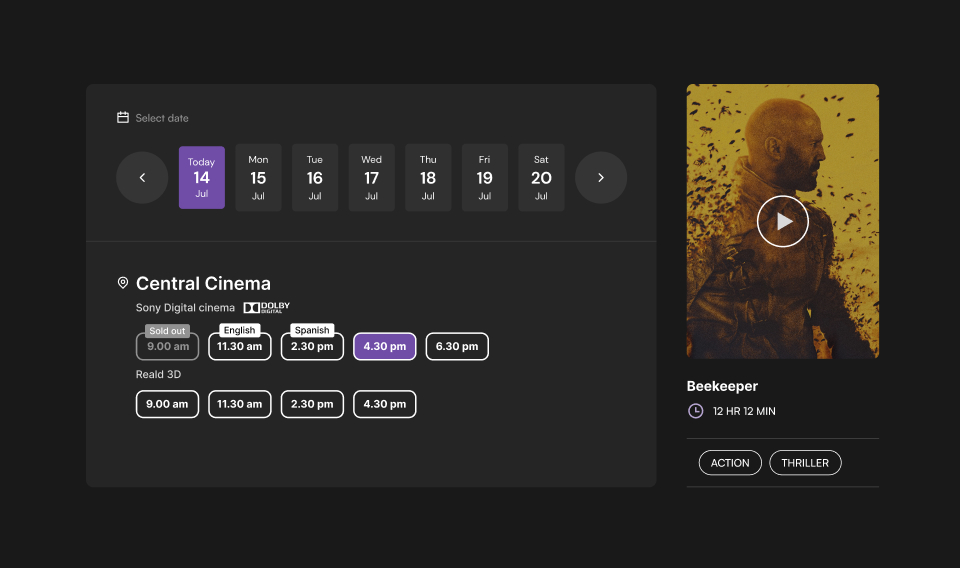Select the highlighted 4.30 pm showtime
Viewport: 960px width, 568px height.
click(x=384, y=346)
